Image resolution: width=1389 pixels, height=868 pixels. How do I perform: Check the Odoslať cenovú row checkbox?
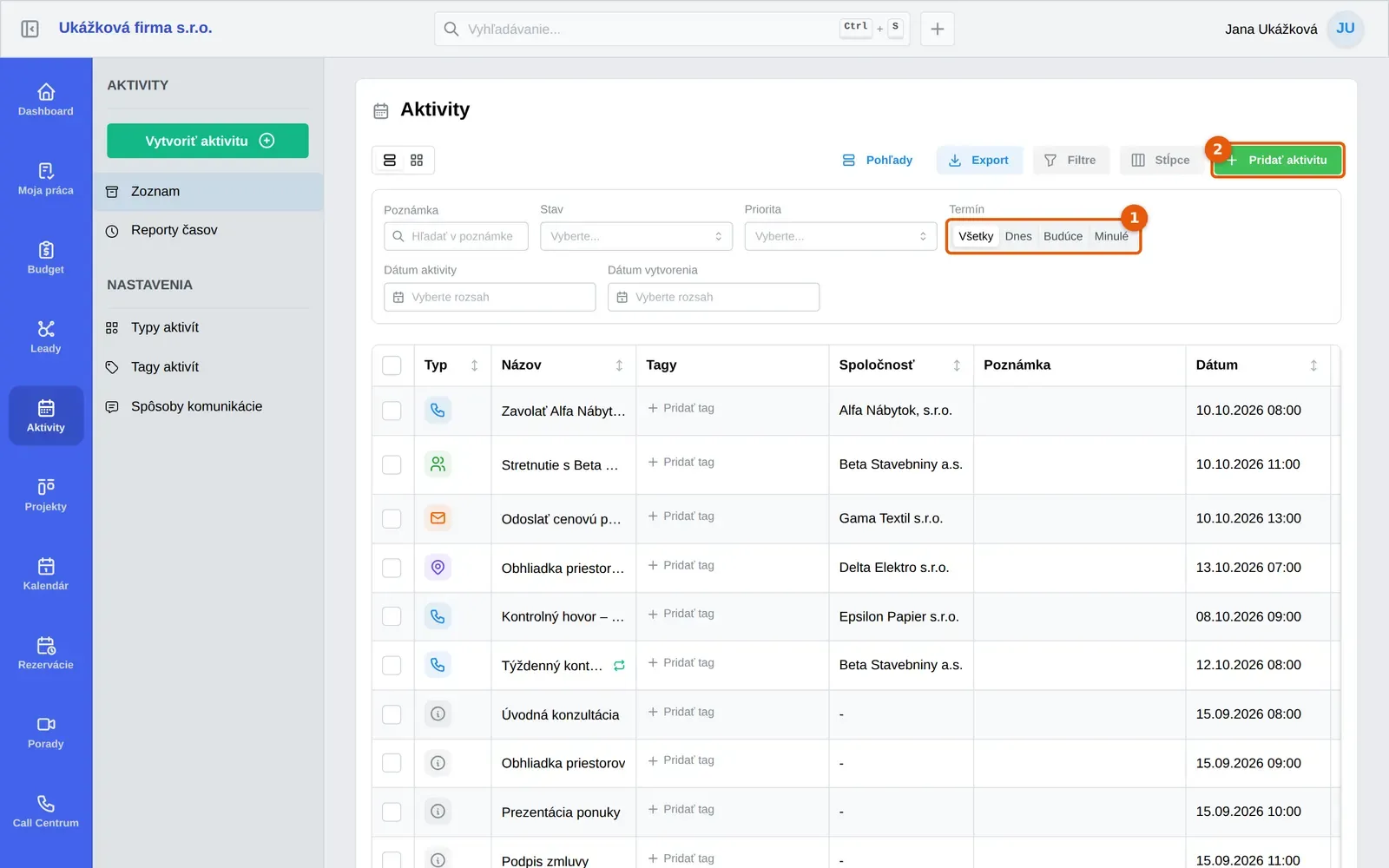coord(392,518)
